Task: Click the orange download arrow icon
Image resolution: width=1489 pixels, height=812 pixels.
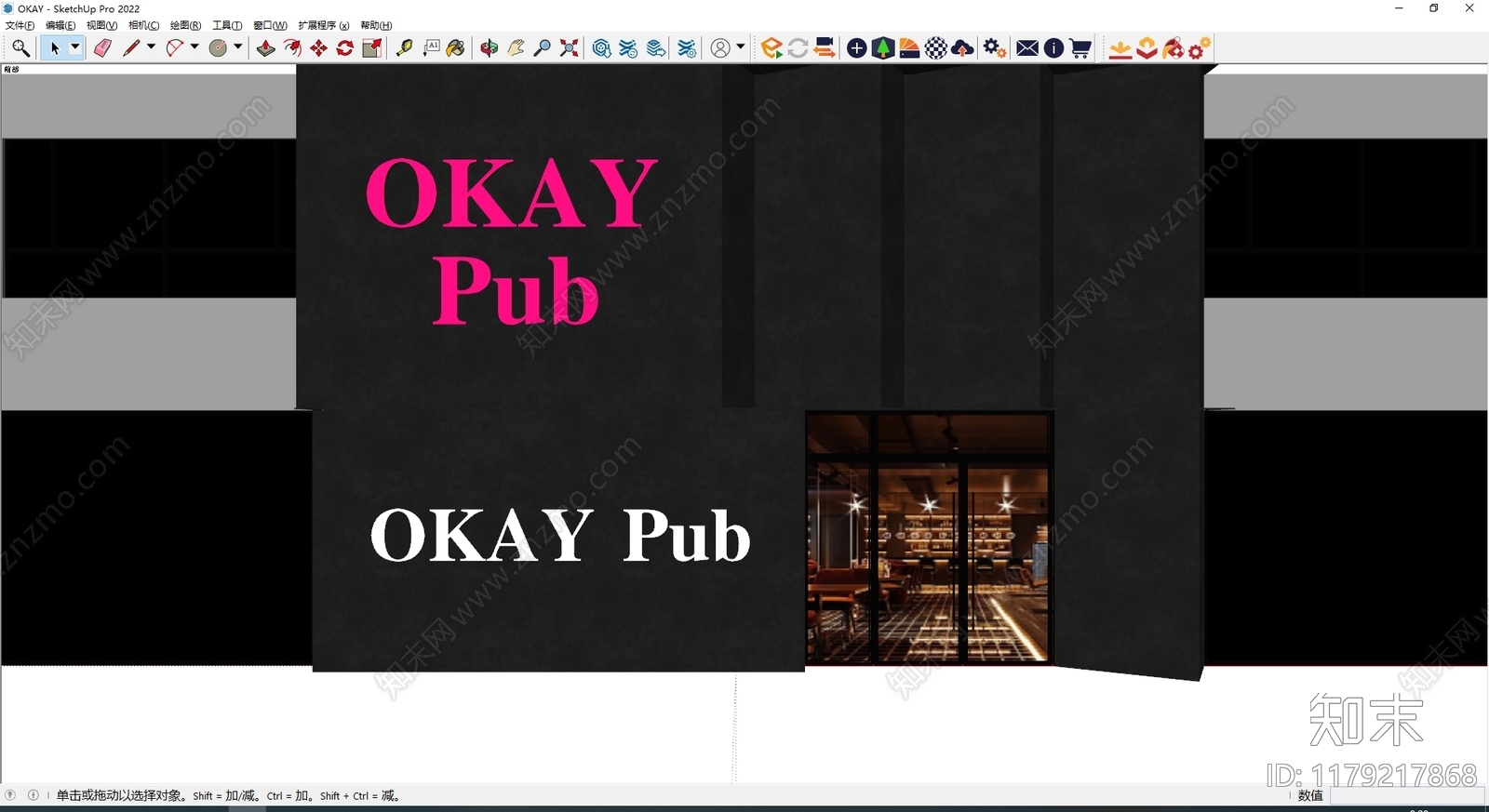Action: click(1120, 48)
